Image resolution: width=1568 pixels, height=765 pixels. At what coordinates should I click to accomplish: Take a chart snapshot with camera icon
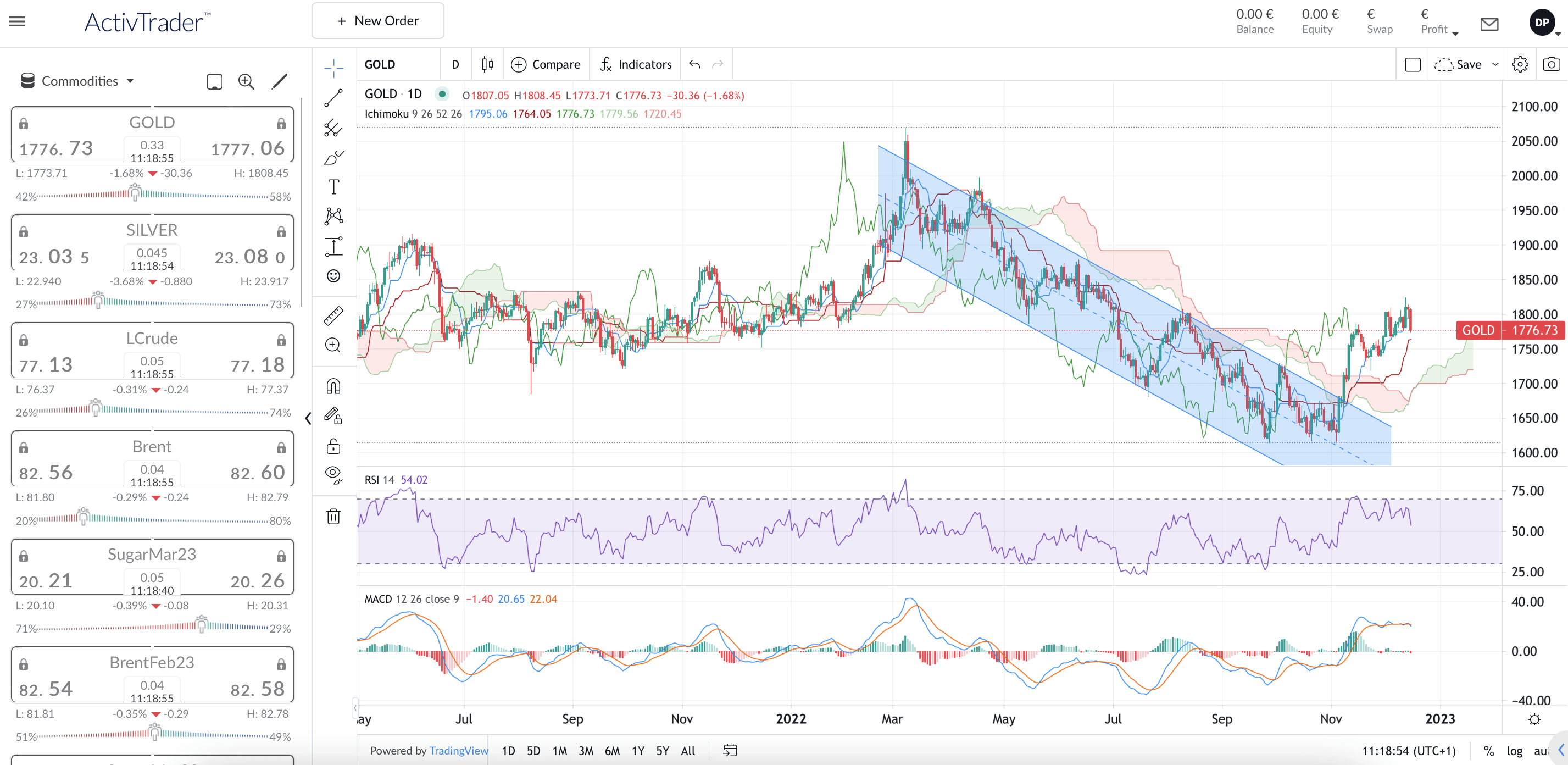coord(1552,64)
